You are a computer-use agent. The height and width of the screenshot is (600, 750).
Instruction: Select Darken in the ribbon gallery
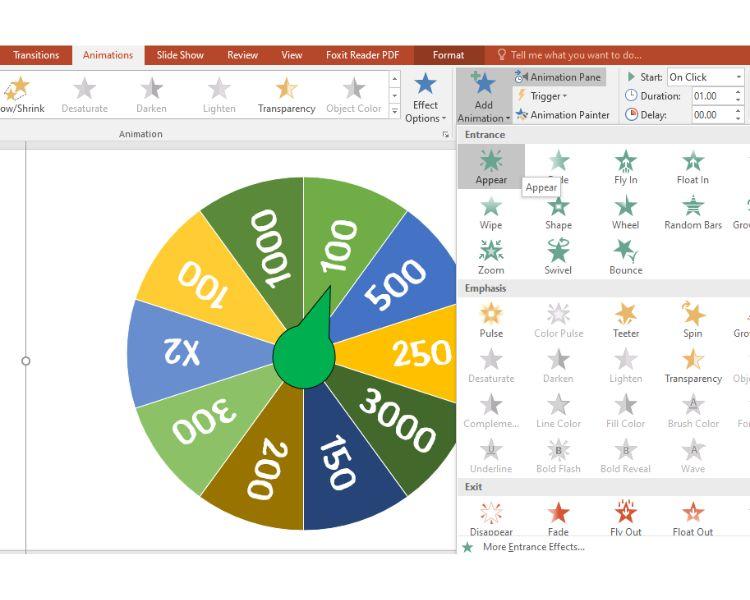click(x=152, y=95)
